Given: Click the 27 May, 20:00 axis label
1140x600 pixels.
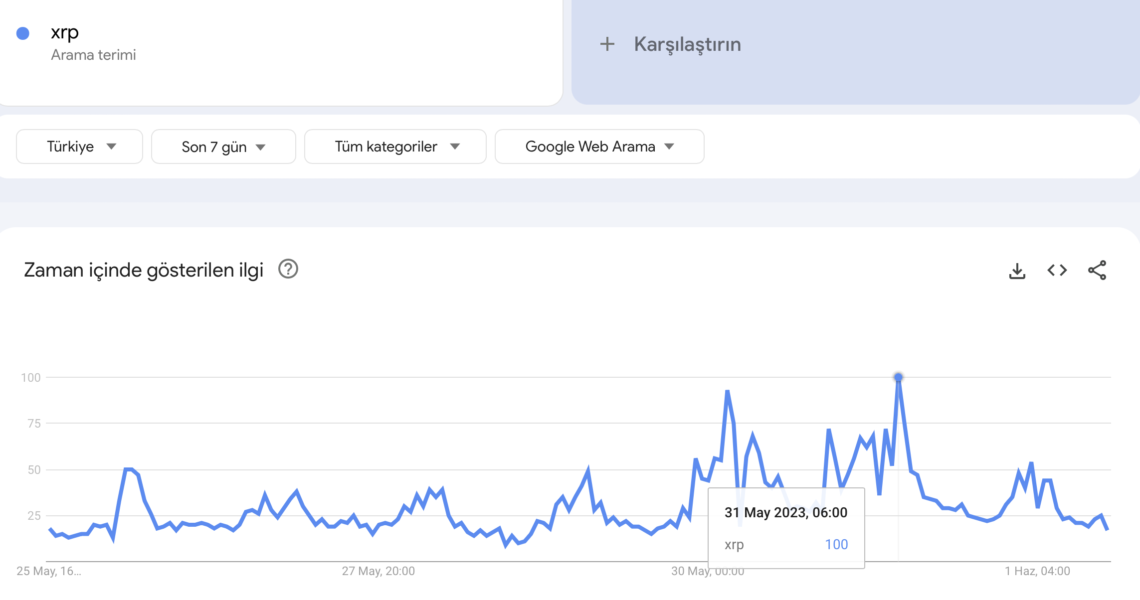Looking at the screenshot, I should [x=378, y=571].
